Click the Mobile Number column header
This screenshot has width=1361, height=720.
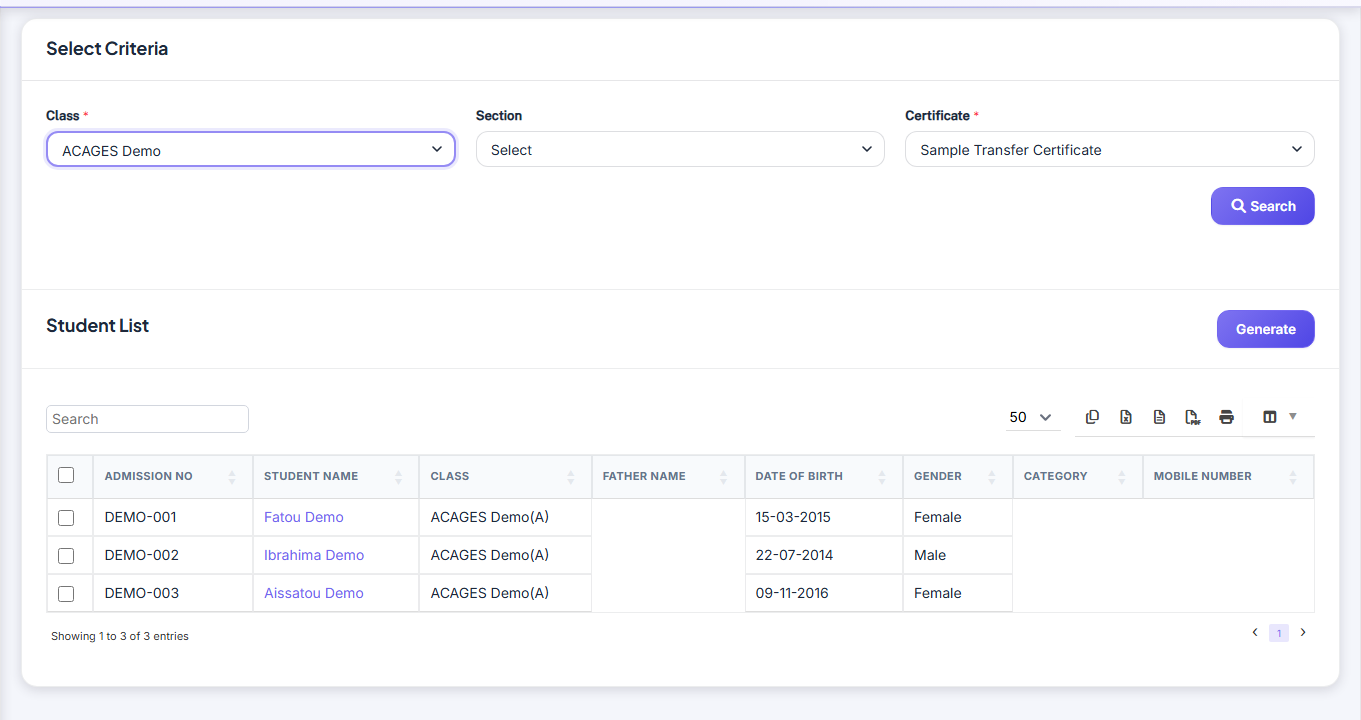(x=1228, y=477)
